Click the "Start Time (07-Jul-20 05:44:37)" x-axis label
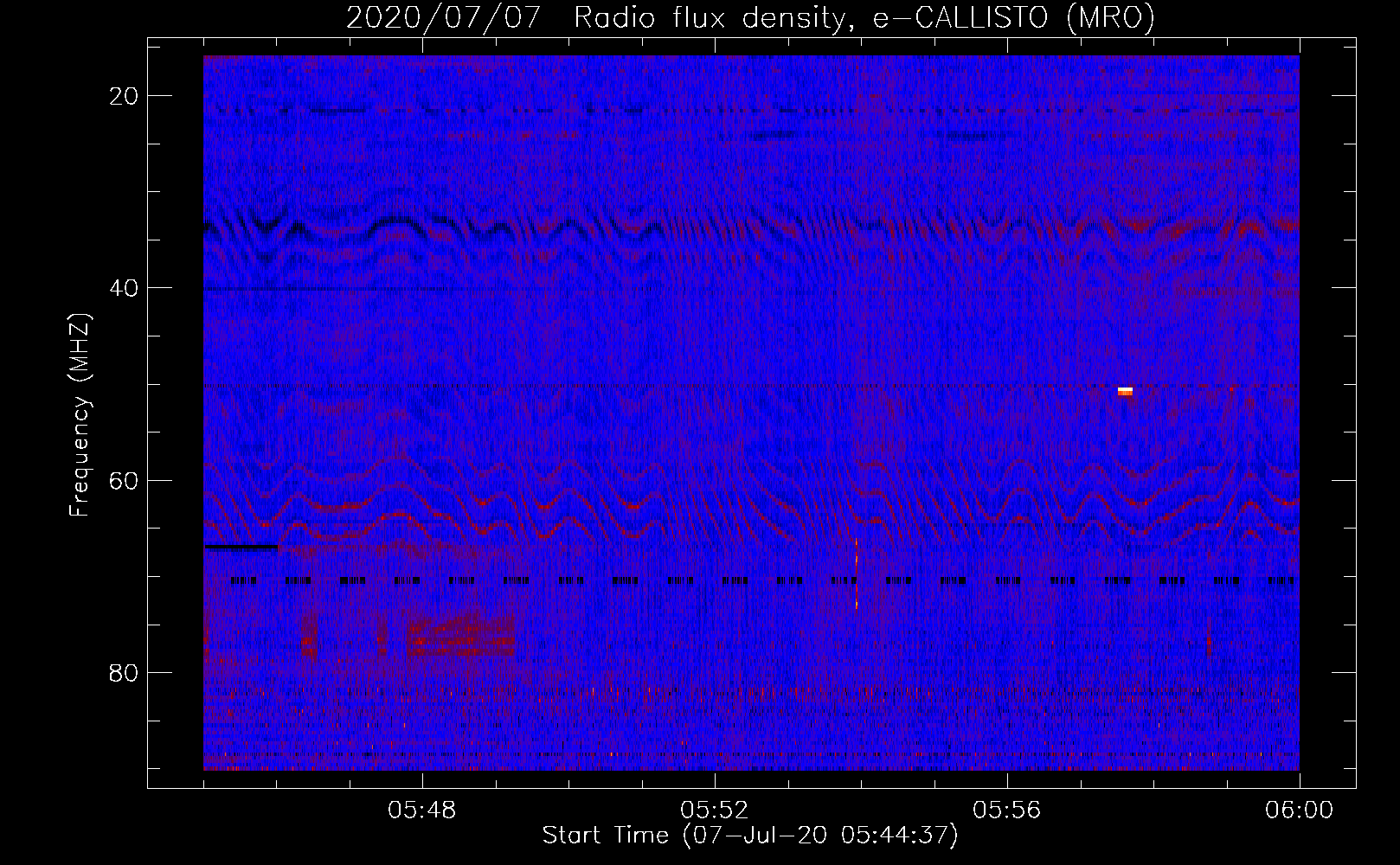 click(750, 836)
